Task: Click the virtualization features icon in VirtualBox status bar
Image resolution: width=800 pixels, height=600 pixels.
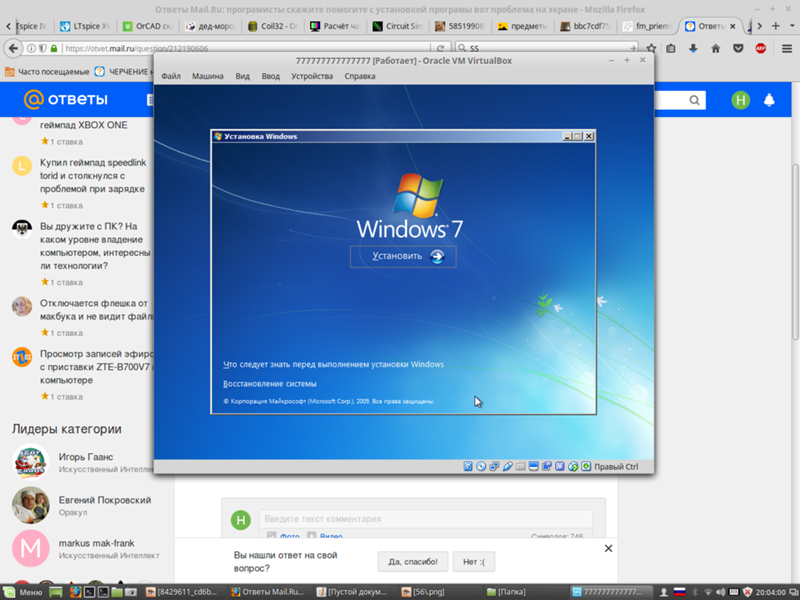Action: pos(560,466)
